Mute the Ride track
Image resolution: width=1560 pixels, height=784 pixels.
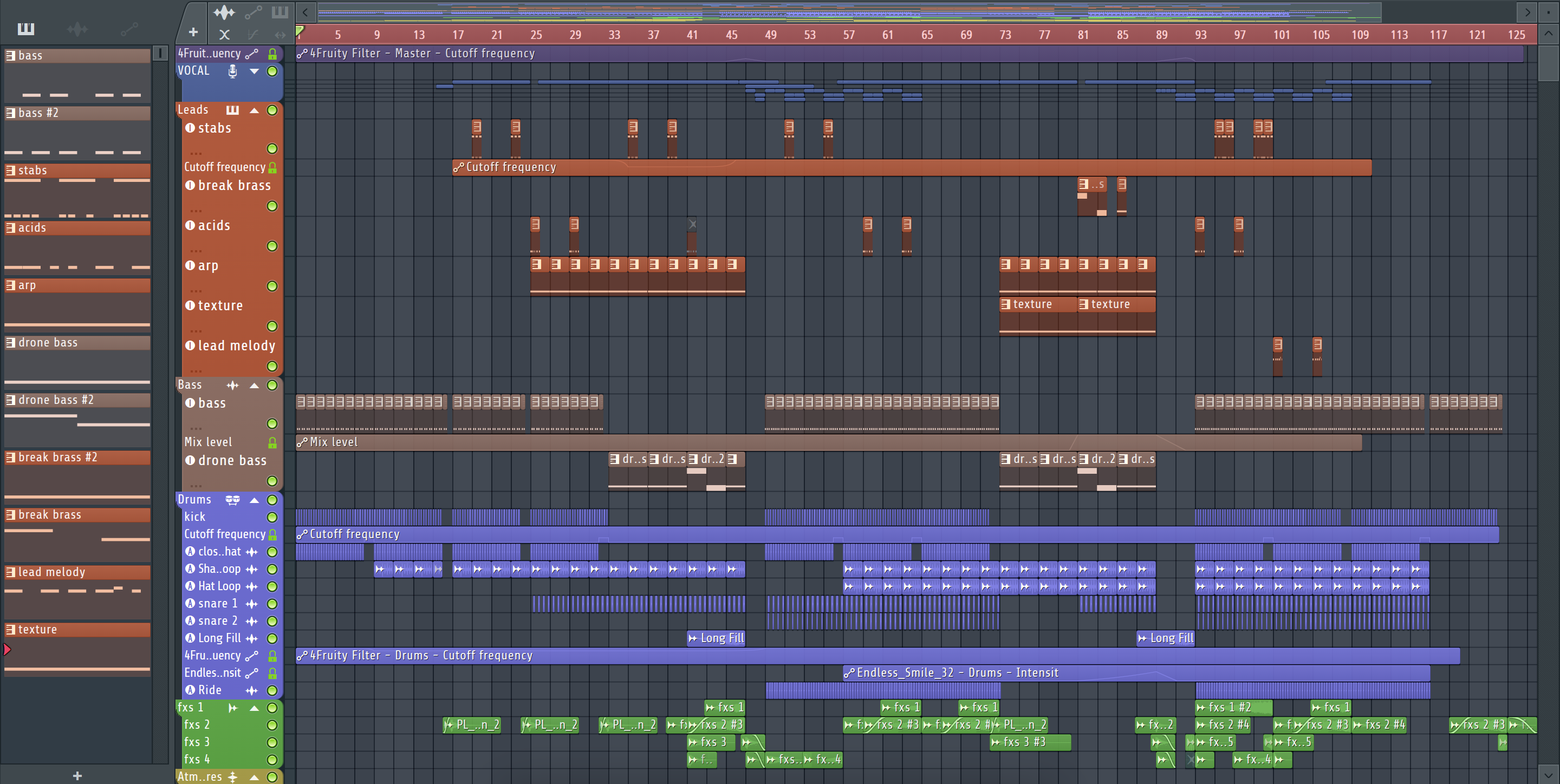pyautogui.click(x=272, y=690)
